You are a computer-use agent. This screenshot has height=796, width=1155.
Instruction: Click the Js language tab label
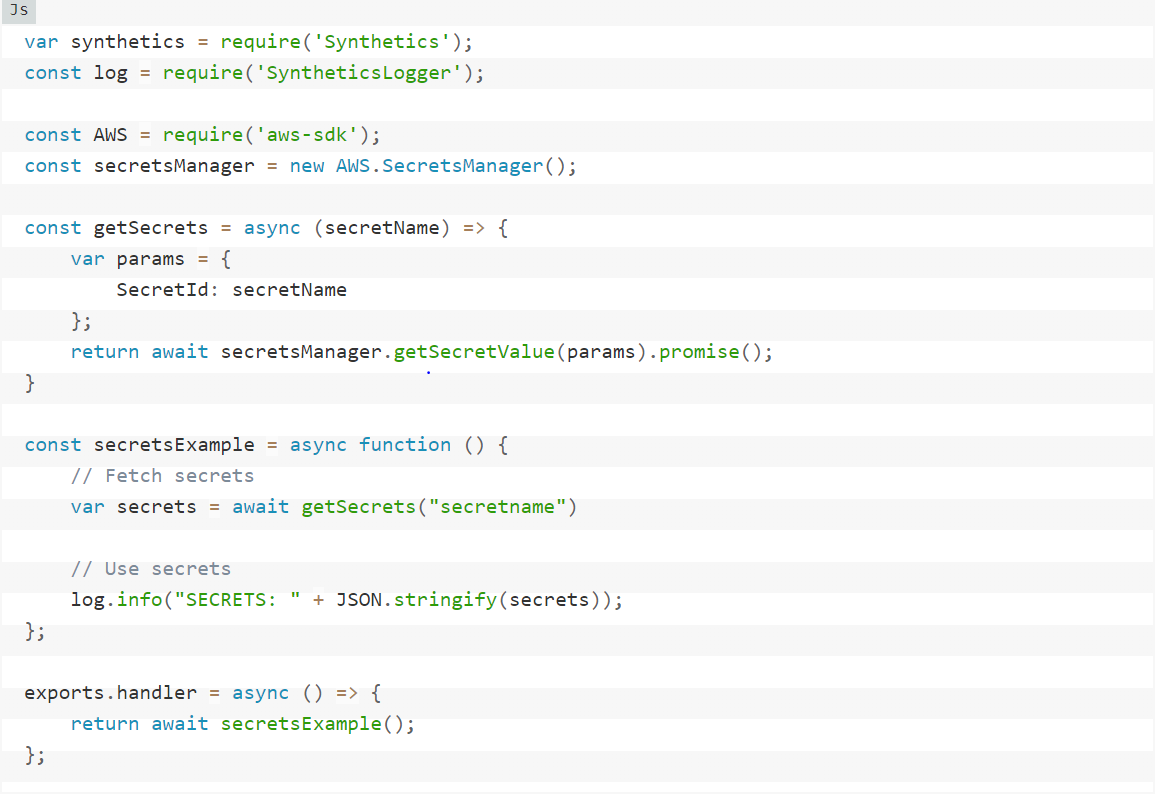18,11
